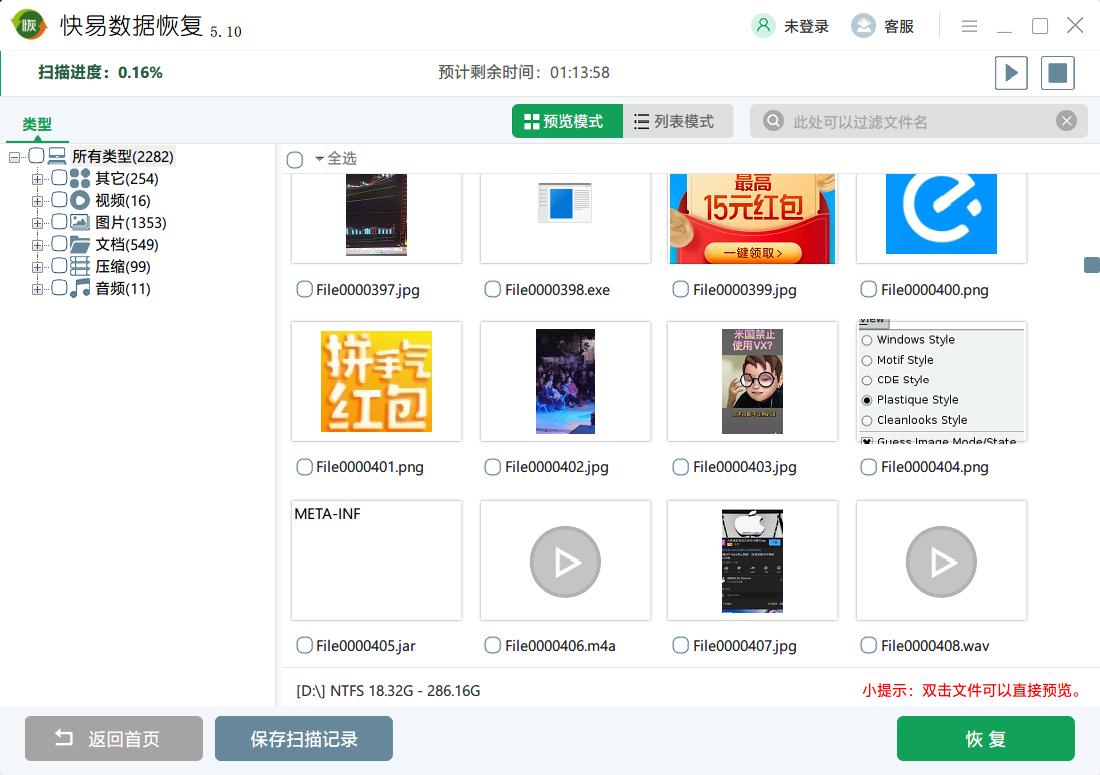Screen dimensions: 1100x775
Task: Select 视频(16) in the tree
Action: pyautogui.click(x=123, y=201)
